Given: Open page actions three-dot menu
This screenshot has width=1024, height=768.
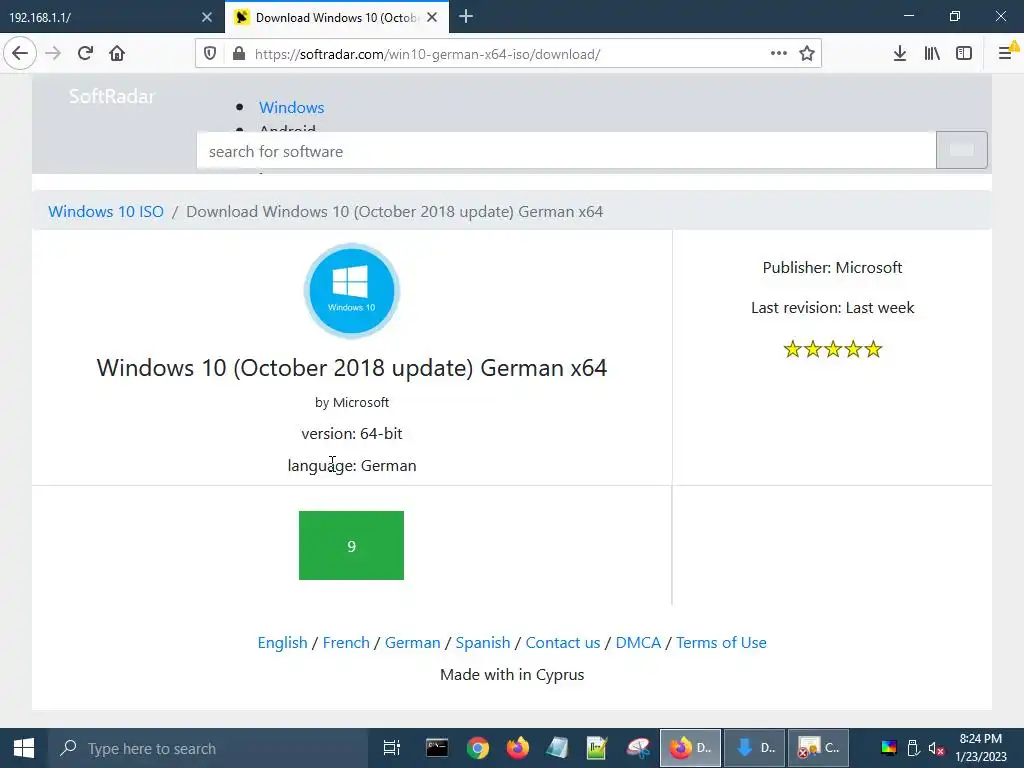Looking at the screenshot, I should pos(778,53).
